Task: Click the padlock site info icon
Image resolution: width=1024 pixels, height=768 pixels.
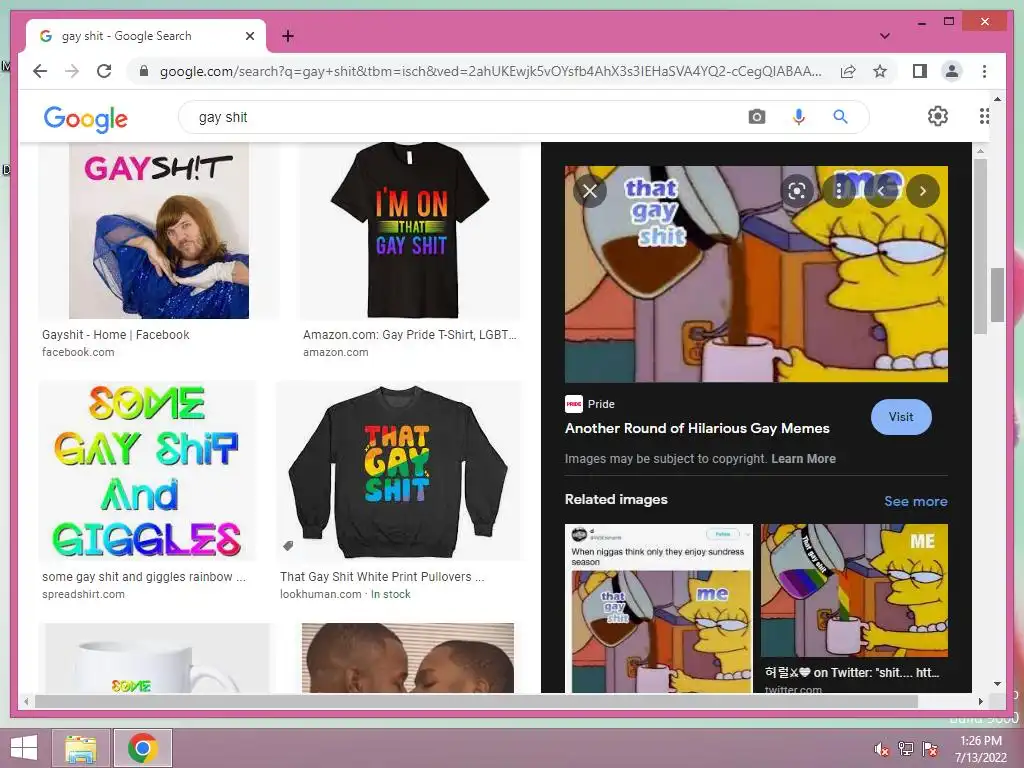Action: (x=144, y=71)
